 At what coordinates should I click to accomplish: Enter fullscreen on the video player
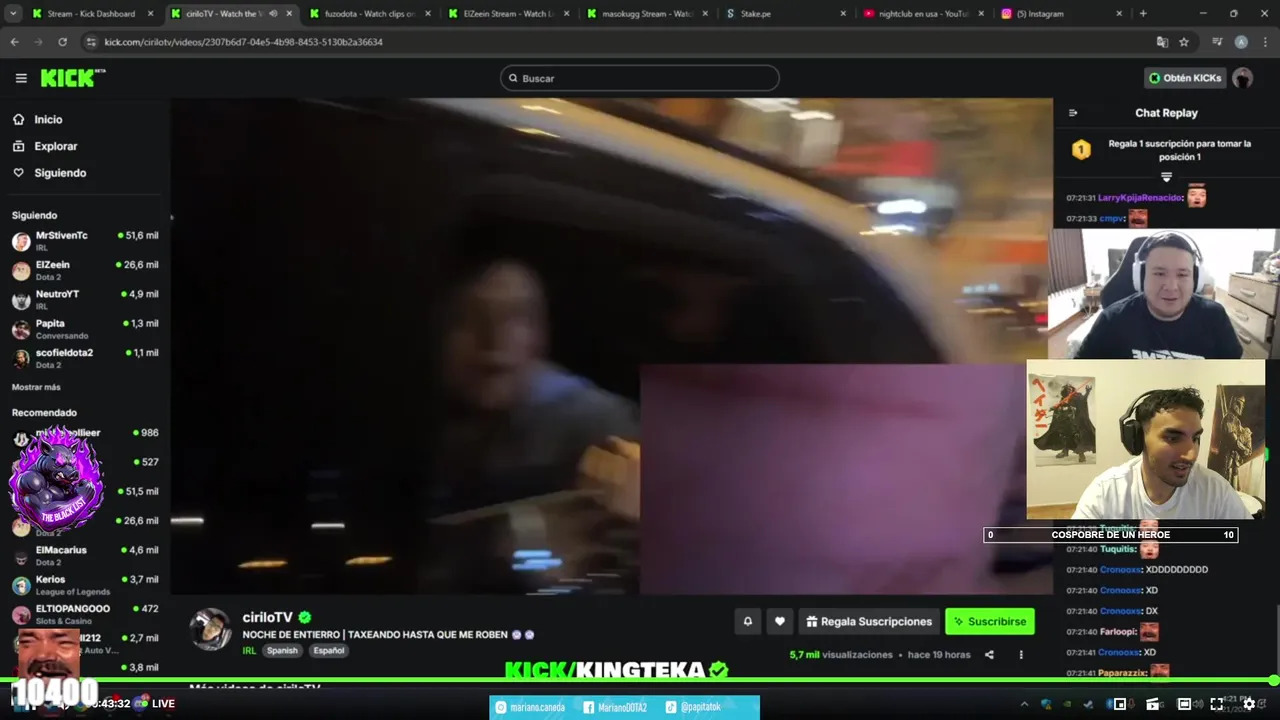click(1217, 704)
